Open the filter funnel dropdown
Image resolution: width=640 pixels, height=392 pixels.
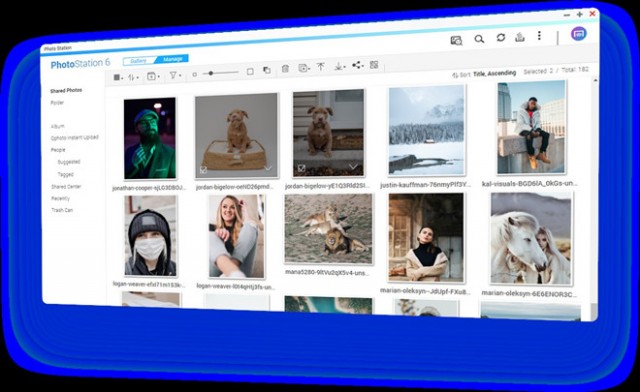(175, 75)
